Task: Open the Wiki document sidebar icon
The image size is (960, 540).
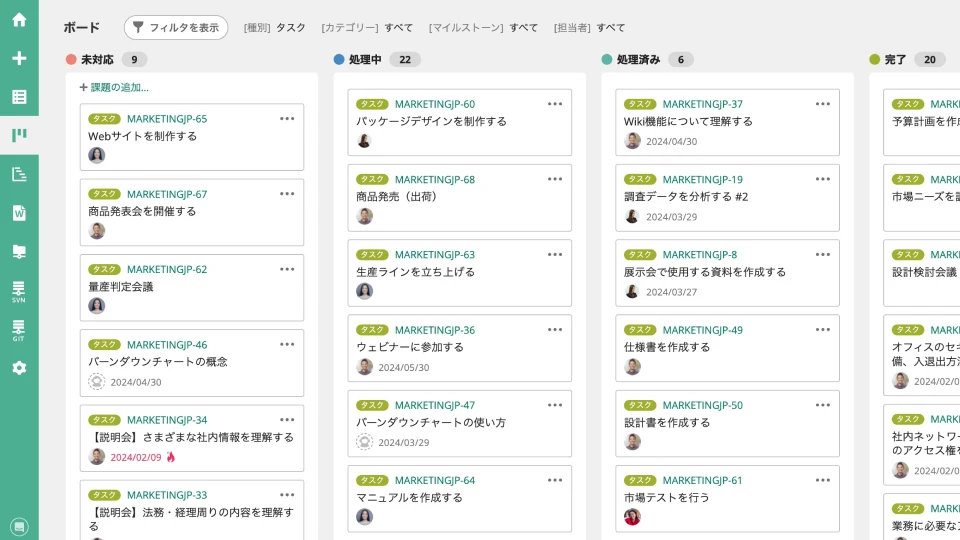Action: 19,213
